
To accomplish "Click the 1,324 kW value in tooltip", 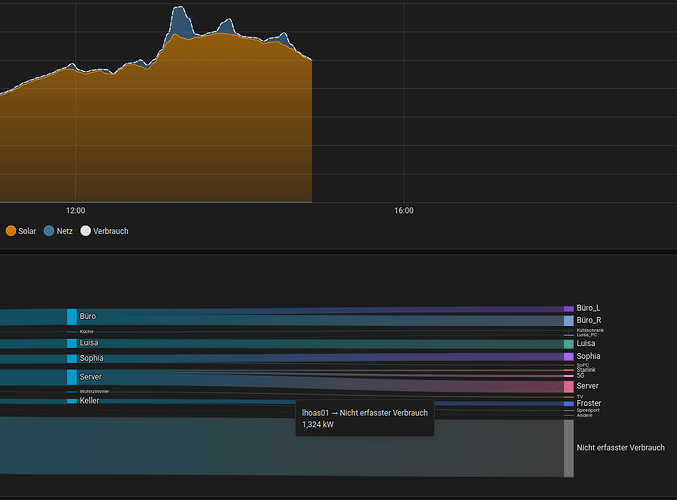I will [x=318, y=424].
